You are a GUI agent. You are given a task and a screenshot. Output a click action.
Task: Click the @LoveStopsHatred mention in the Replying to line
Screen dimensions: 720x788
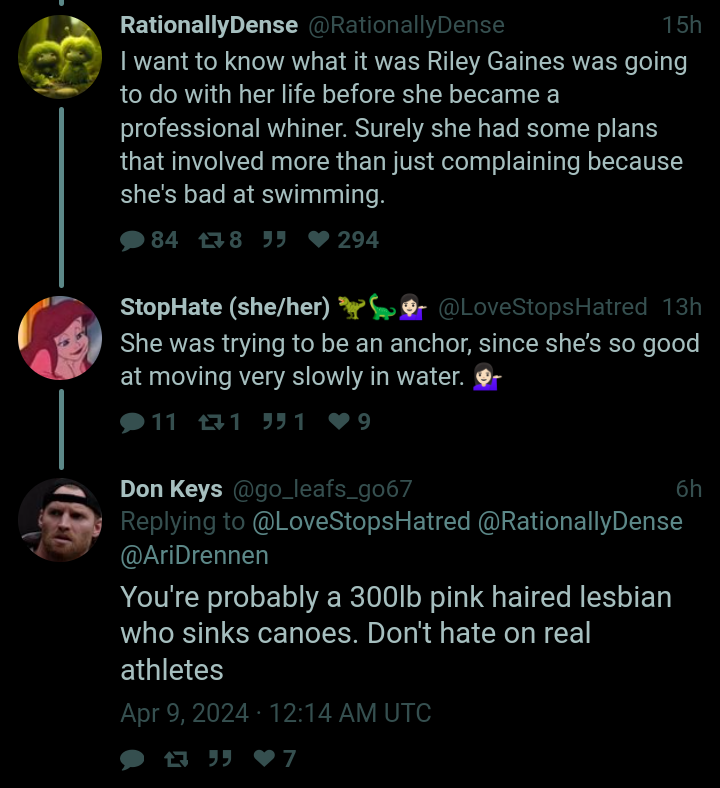coord(361,522)
